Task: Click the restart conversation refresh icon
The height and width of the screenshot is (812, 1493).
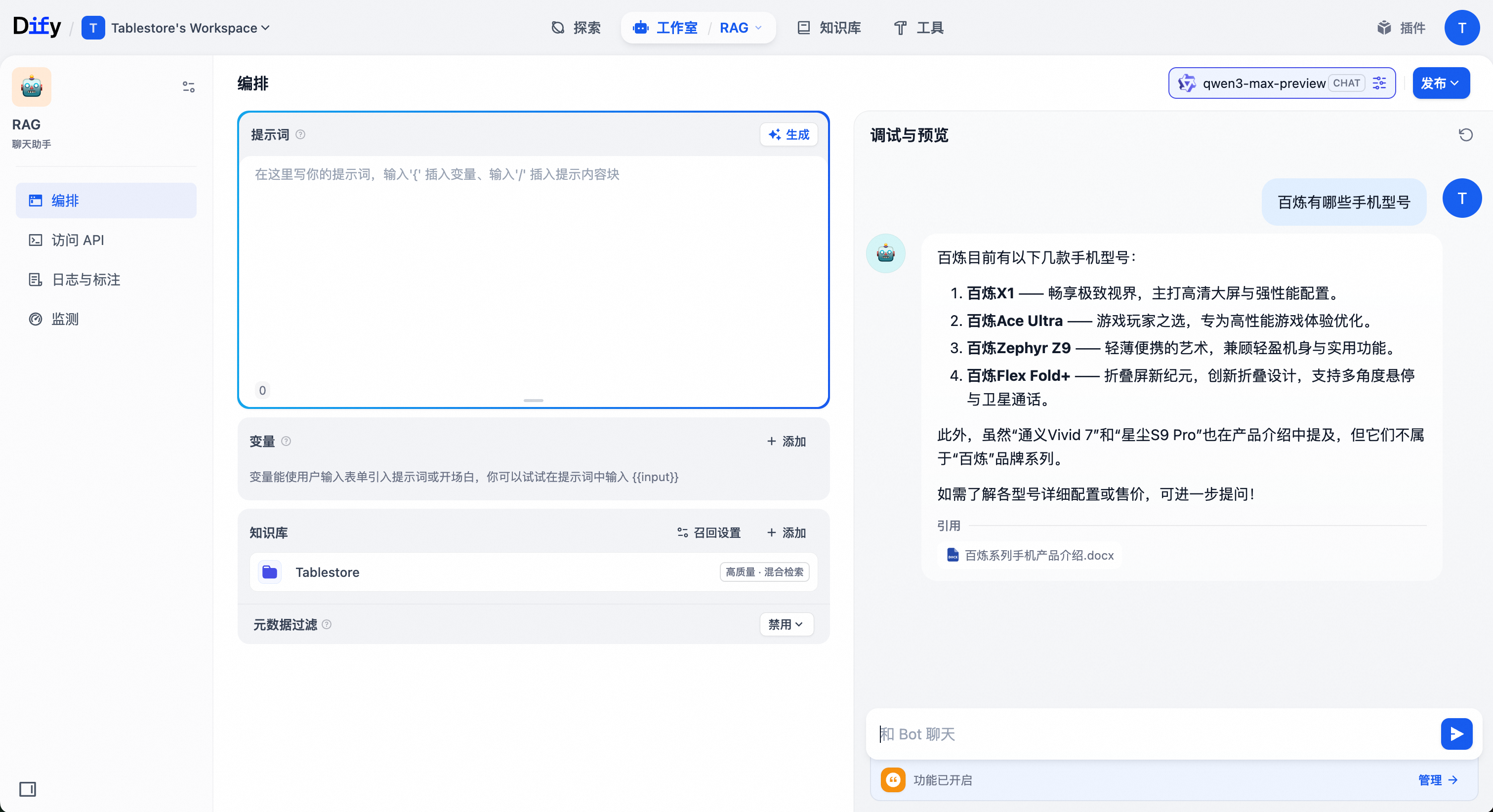Action: [1465, 135]
